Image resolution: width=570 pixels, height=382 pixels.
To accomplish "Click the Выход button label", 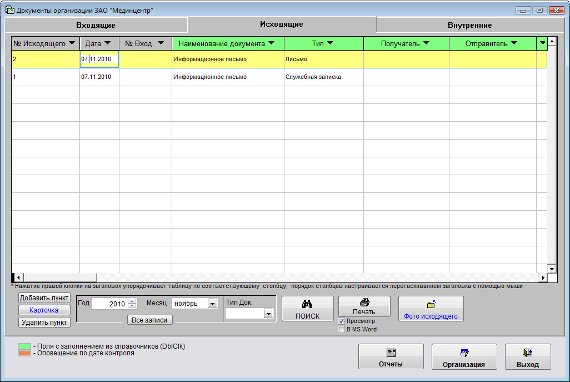I will point(527,364).
